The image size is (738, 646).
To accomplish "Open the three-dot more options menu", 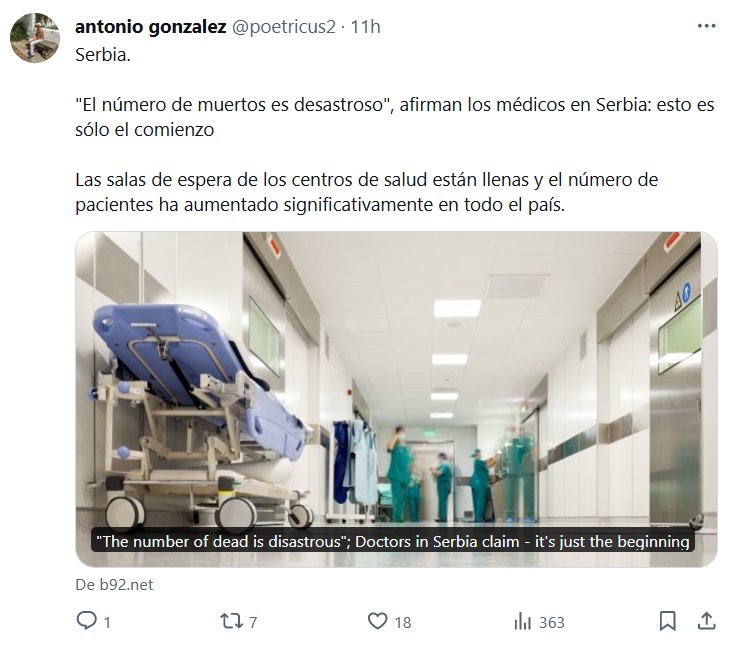I will click(x=706, y=26).
